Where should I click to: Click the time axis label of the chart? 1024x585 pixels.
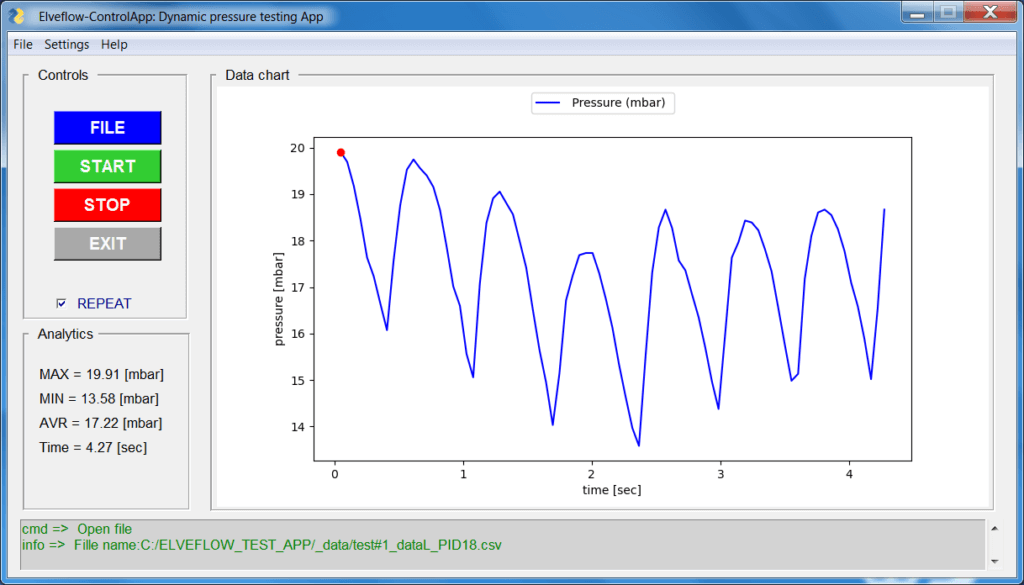pyautogui.click(x=611, y=490)
